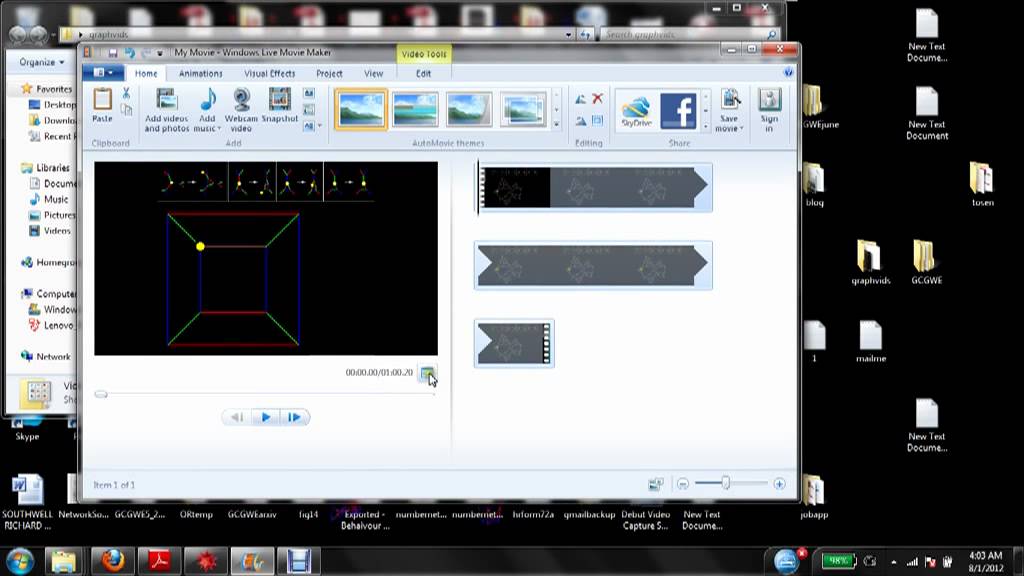Click the Cut scissors icon
Screen dimensions: 1024x576
[x=126, y=93]
